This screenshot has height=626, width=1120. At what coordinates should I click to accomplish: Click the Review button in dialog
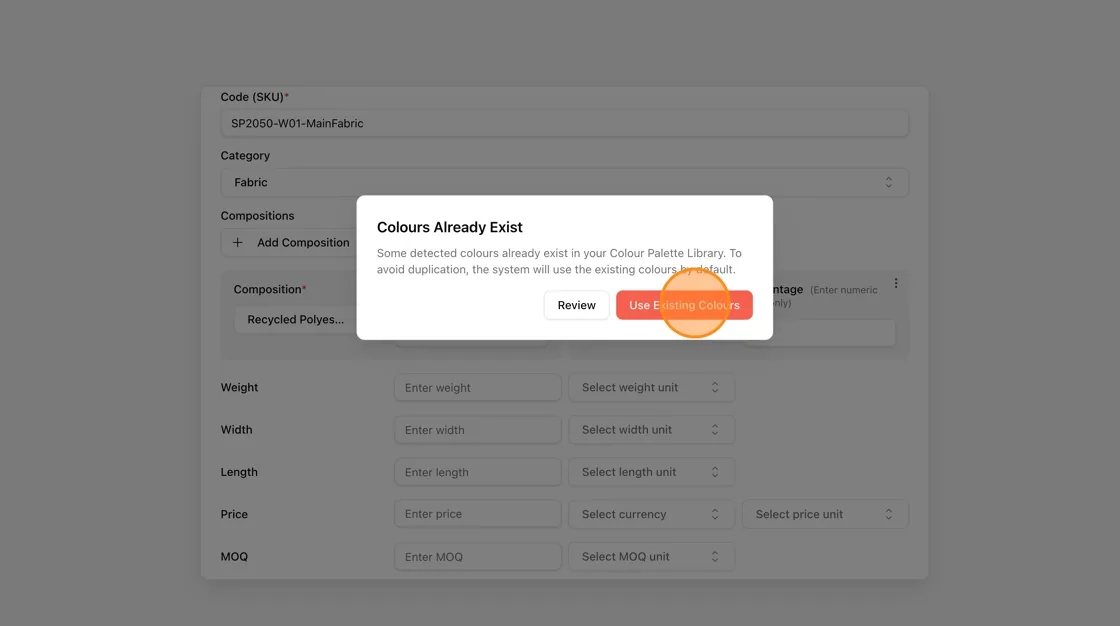576,305
